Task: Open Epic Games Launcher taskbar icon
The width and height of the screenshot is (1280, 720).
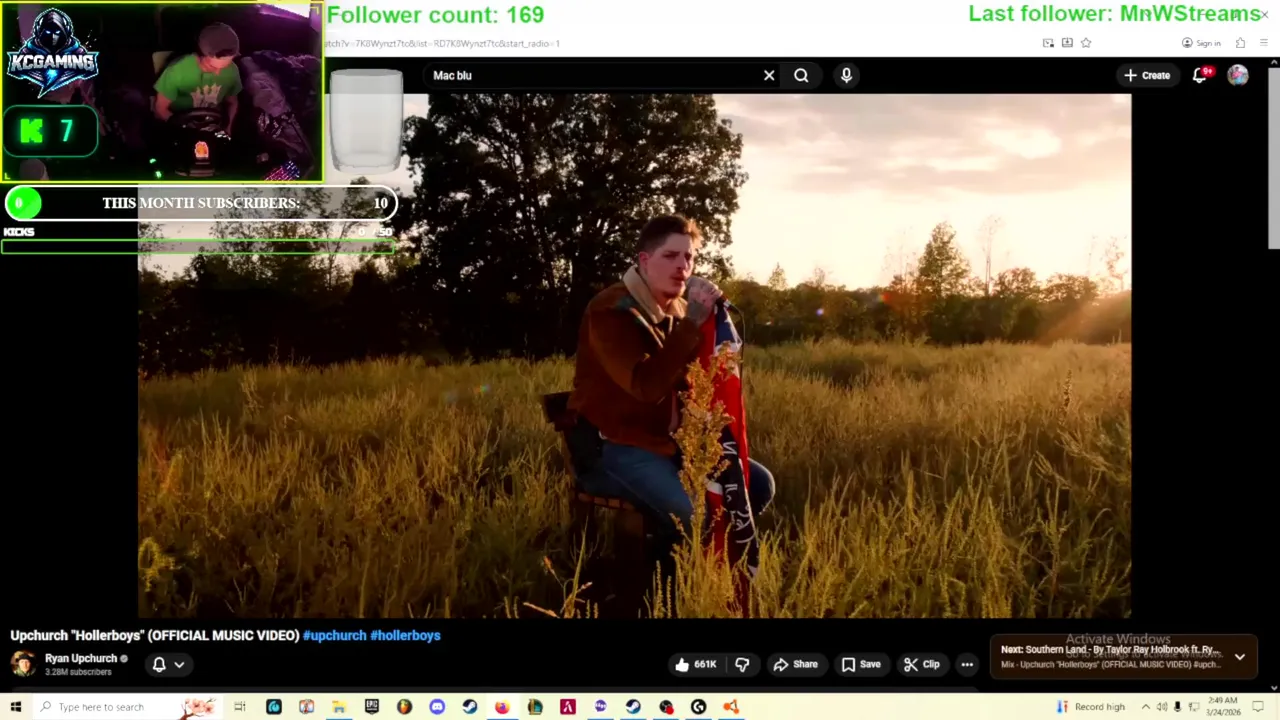Action: pos(371,707)
